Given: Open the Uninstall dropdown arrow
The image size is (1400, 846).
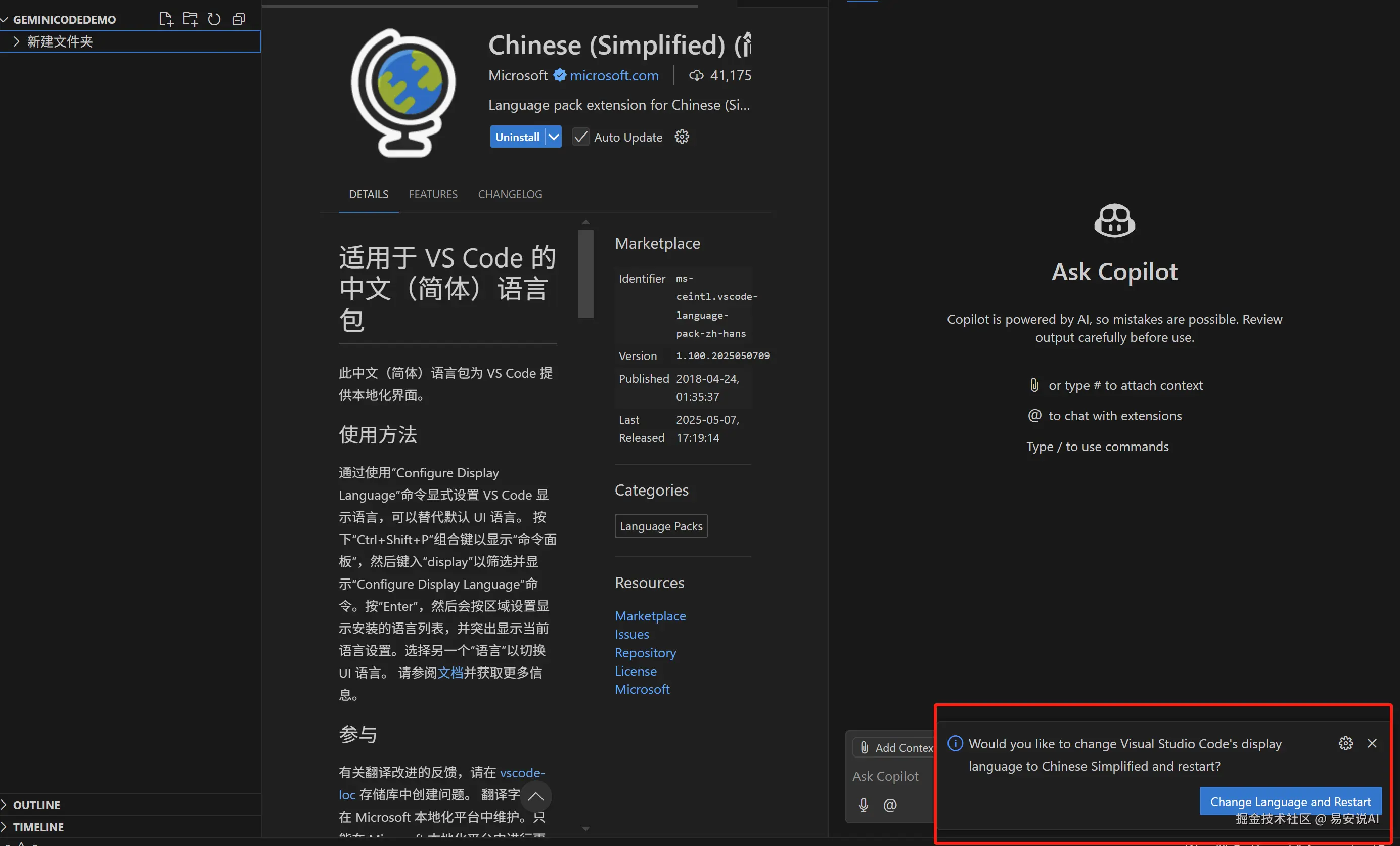Looking at the screenshot, I should click(554, 137).
